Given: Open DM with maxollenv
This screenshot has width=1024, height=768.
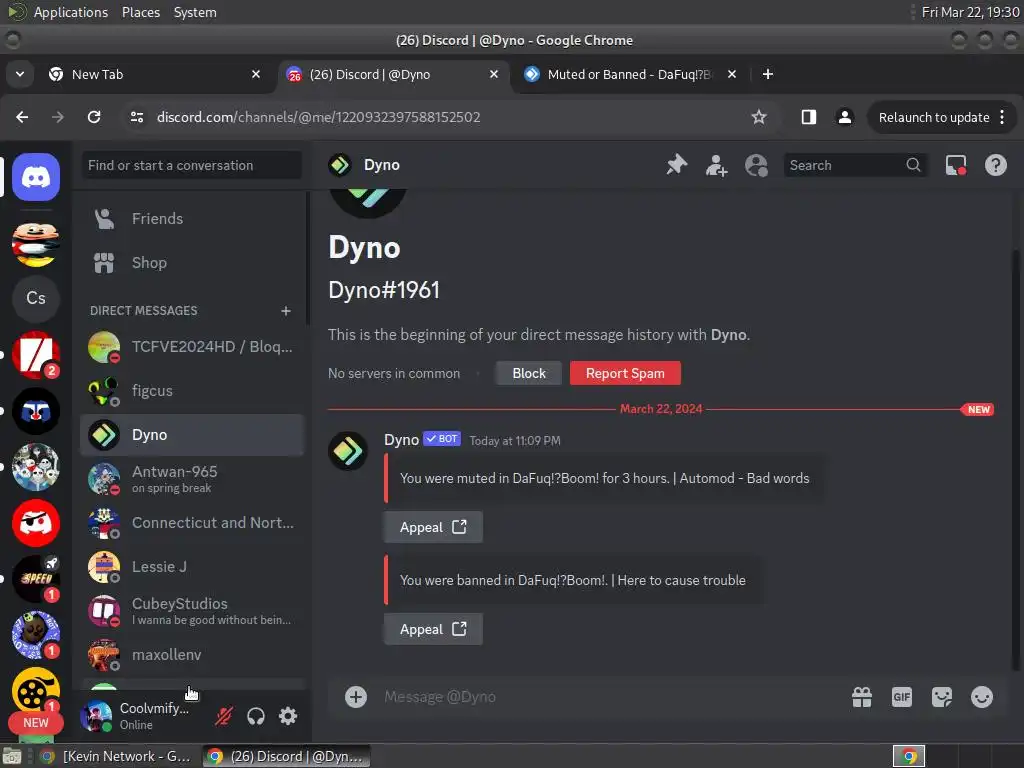Looking at the screenshot, I should point(192,655).
